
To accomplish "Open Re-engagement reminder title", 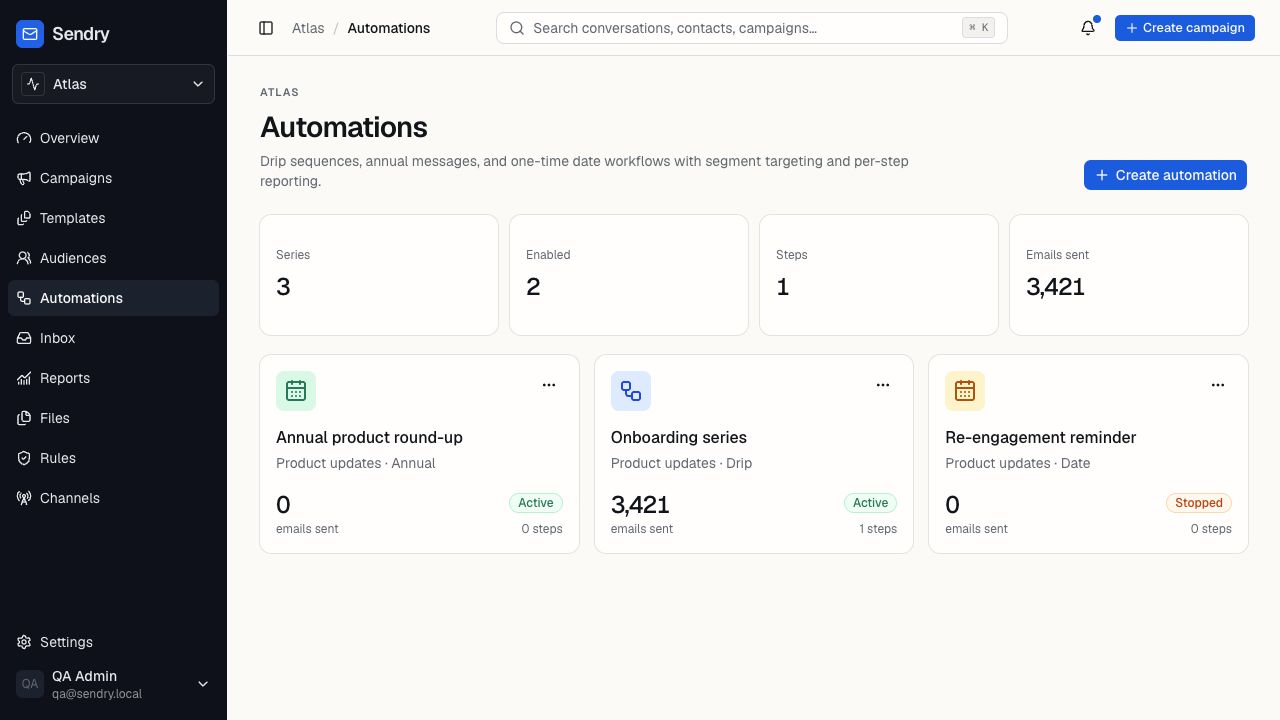I will coord(1040,437).
